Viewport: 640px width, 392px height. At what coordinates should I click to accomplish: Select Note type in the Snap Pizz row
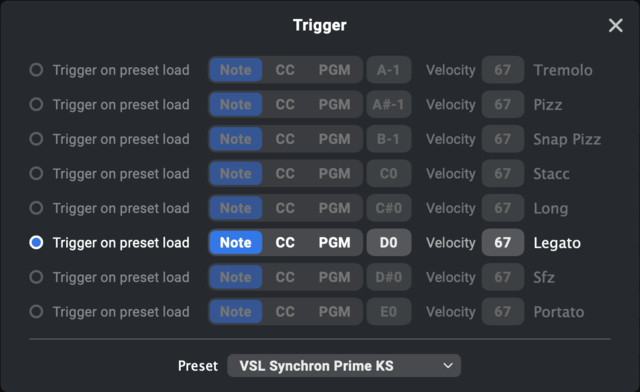[236, 139]
